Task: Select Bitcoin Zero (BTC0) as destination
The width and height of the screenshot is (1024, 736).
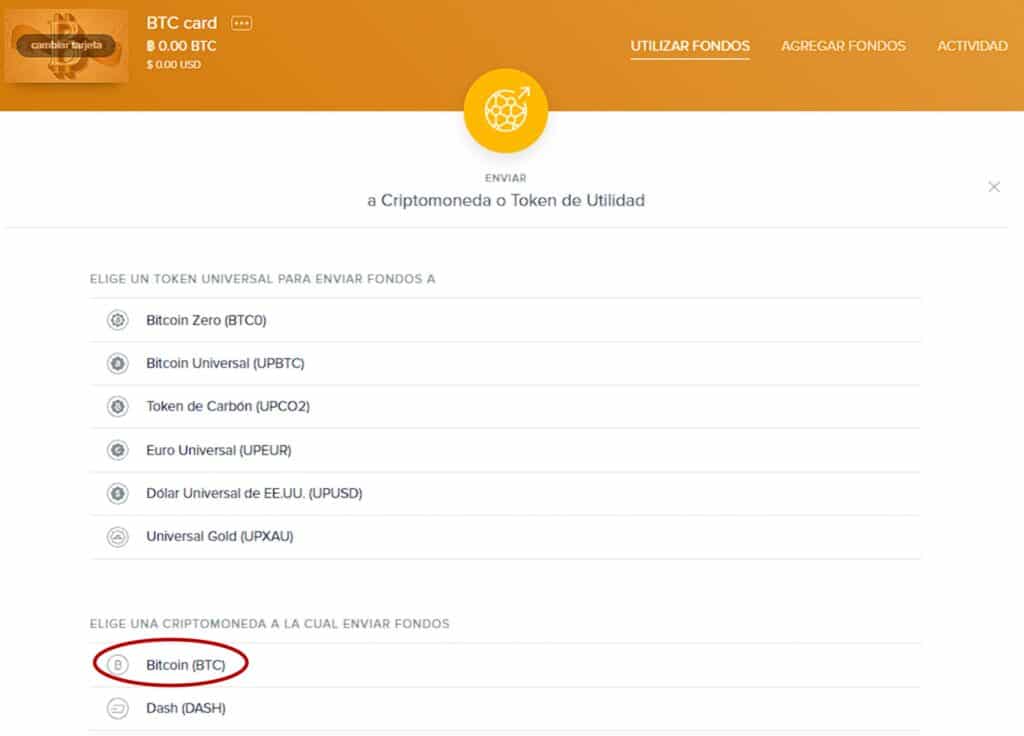Action: point(505,321)
